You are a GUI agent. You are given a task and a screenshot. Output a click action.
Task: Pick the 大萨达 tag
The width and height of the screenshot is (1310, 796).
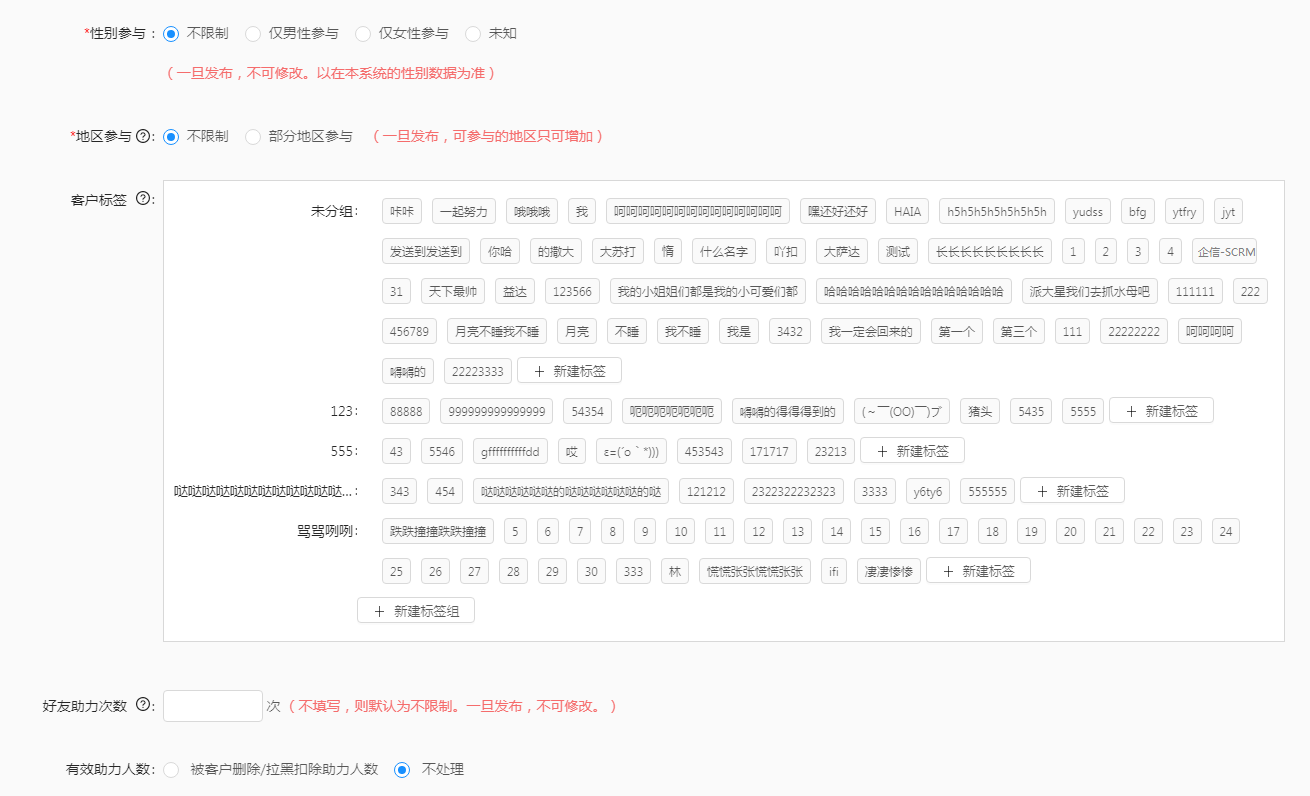pyautogui.click(x=842, y=251)
